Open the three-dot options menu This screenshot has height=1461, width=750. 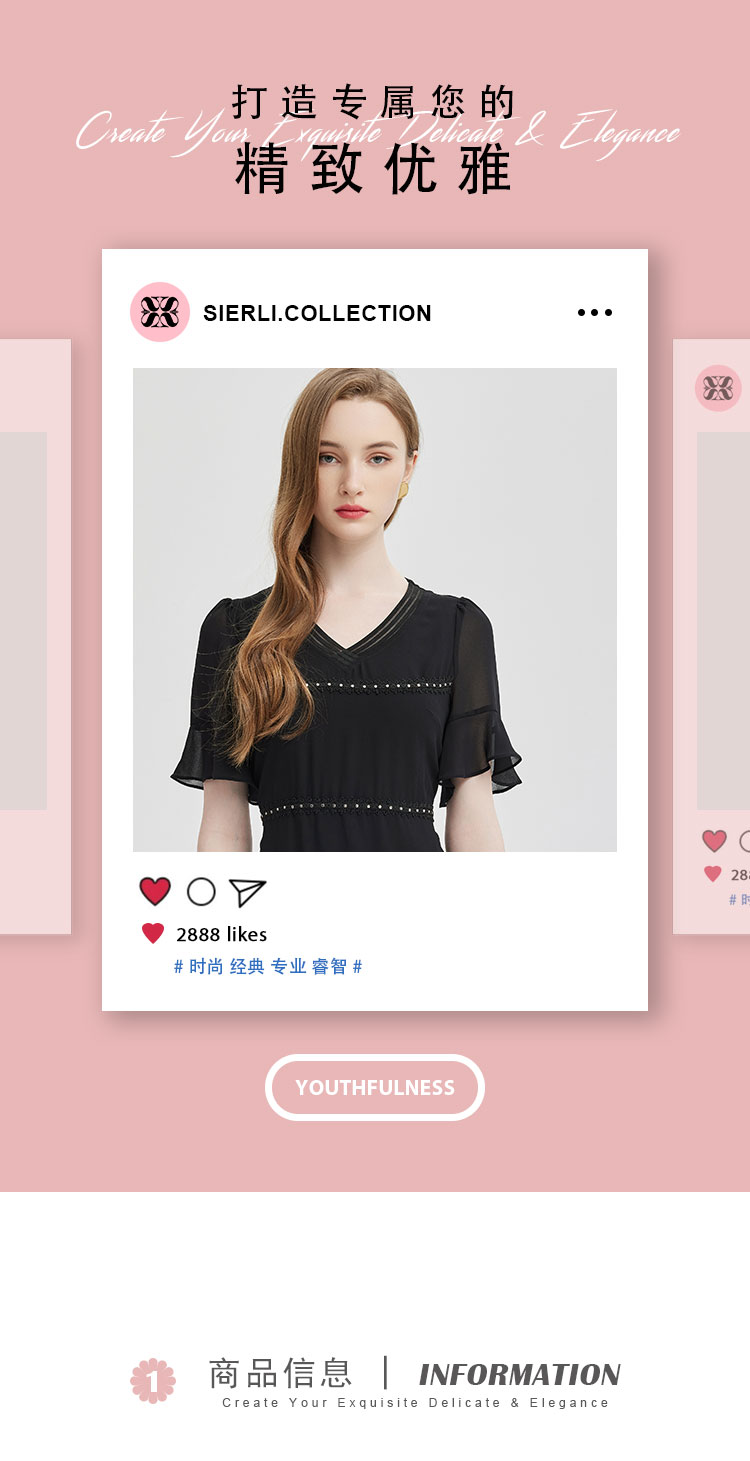[x=595, y=313]
